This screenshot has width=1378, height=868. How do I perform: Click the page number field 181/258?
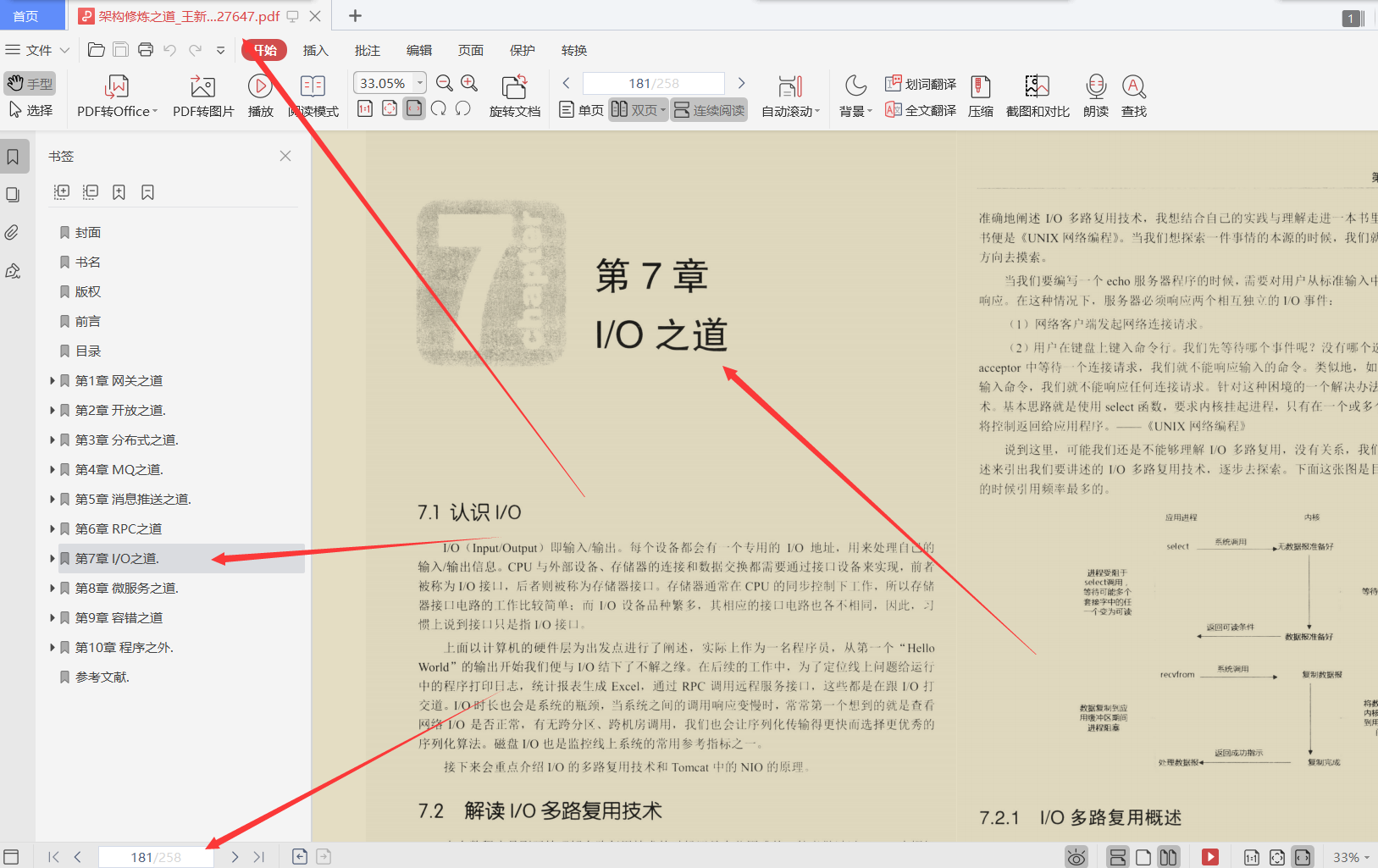pyautogui.click(x=653, y=83)
